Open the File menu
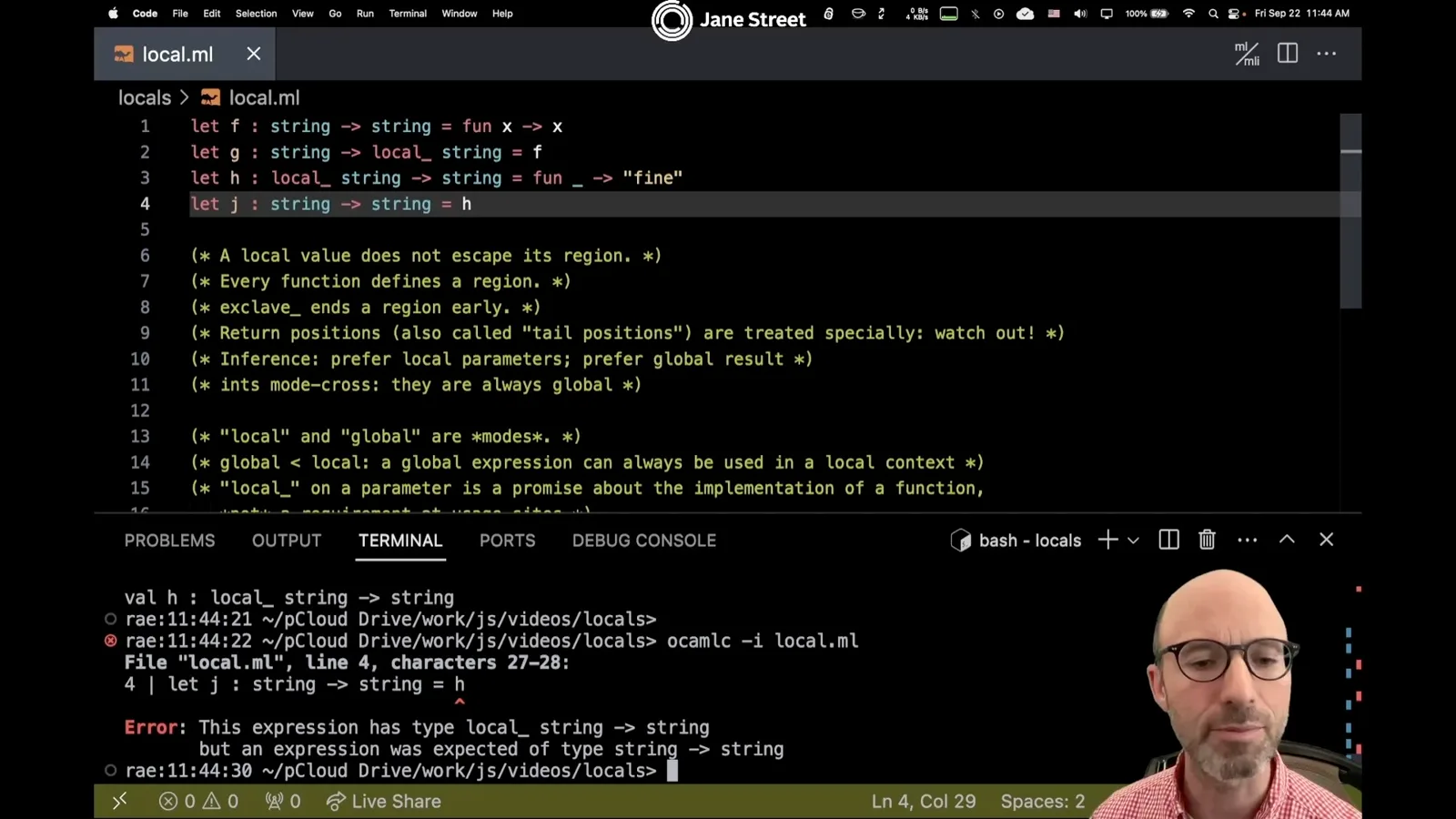This screenshot has height=819, width=1456. [x=180, y=14]
